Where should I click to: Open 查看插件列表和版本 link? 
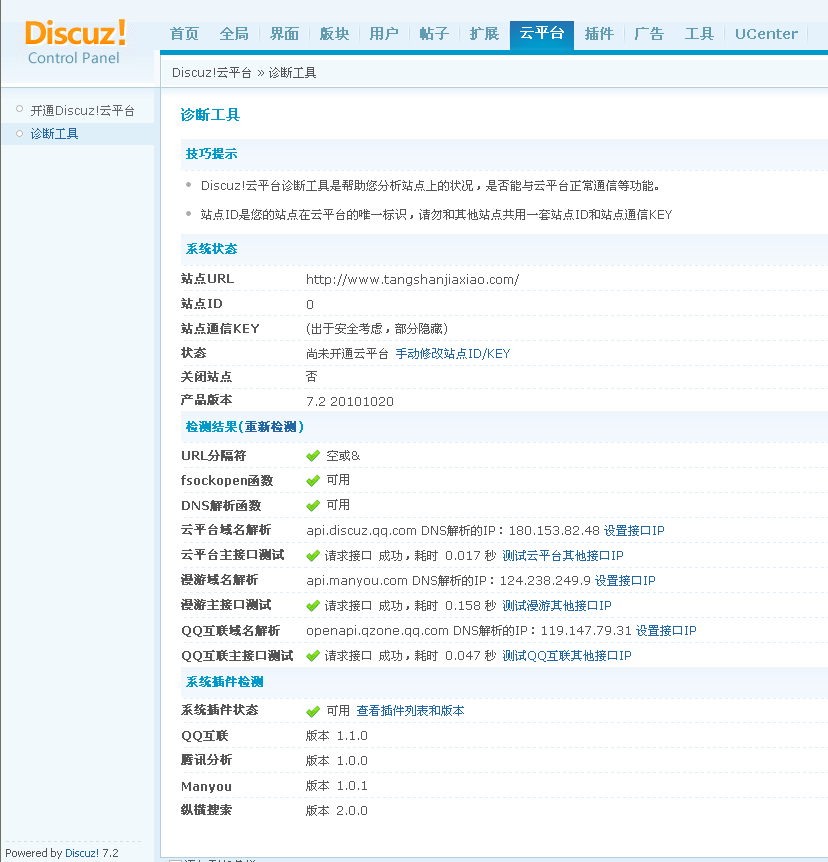tap(411, 711)
